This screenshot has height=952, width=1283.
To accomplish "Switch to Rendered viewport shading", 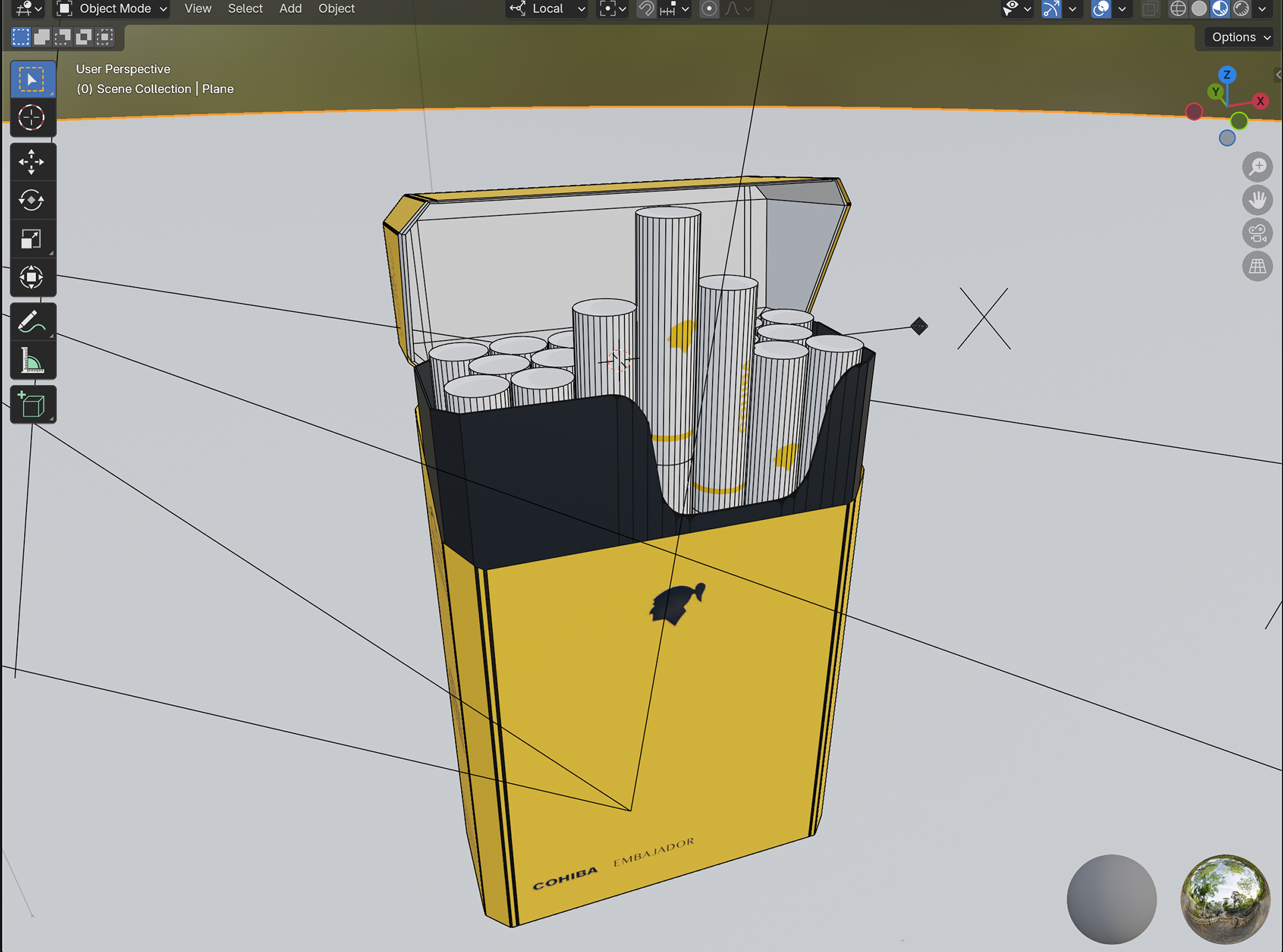I will (x=1242, y=9).
